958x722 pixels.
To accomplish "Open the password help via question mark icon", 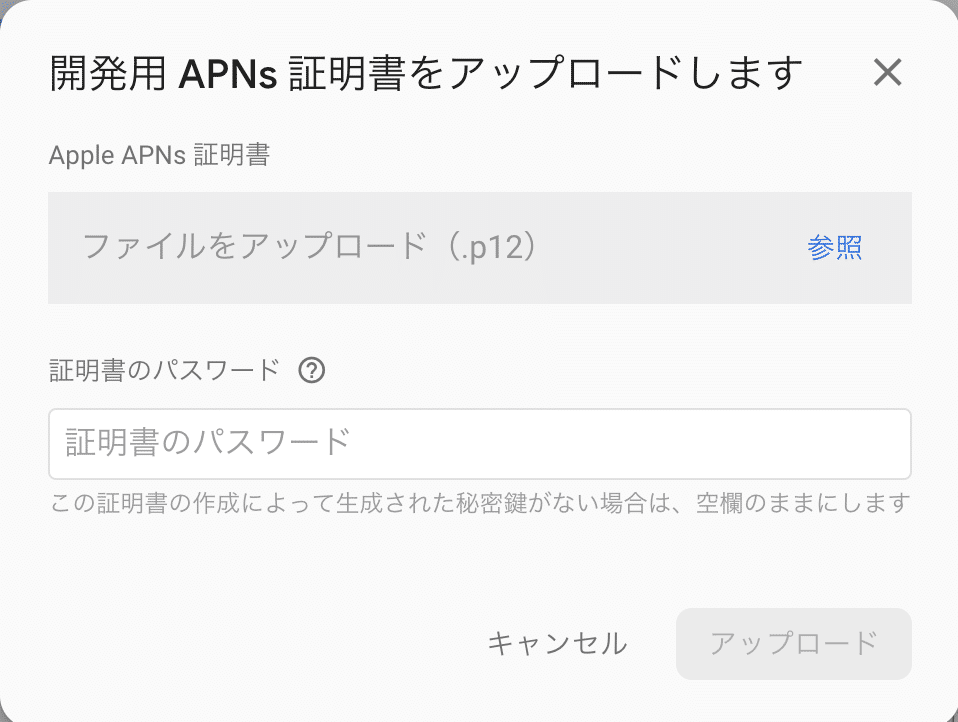I will click(x=313, y=370).
